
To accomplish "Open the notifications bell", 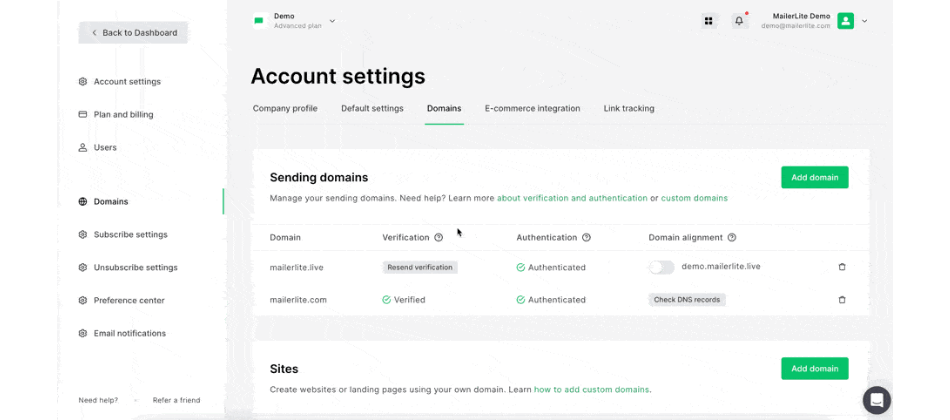I will 739,21.
